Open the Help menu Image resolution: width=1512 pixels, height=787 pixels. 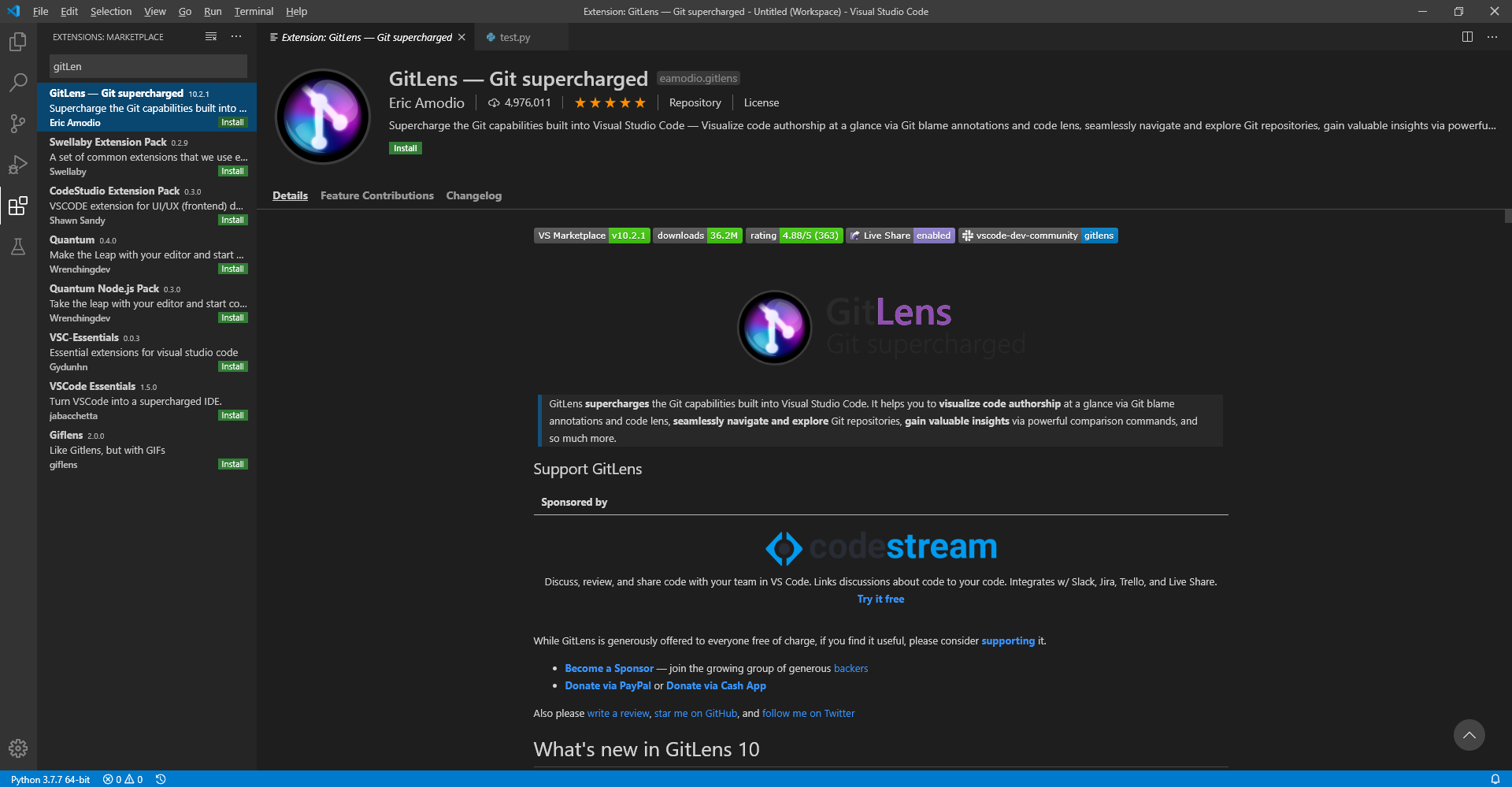point(296,11)
